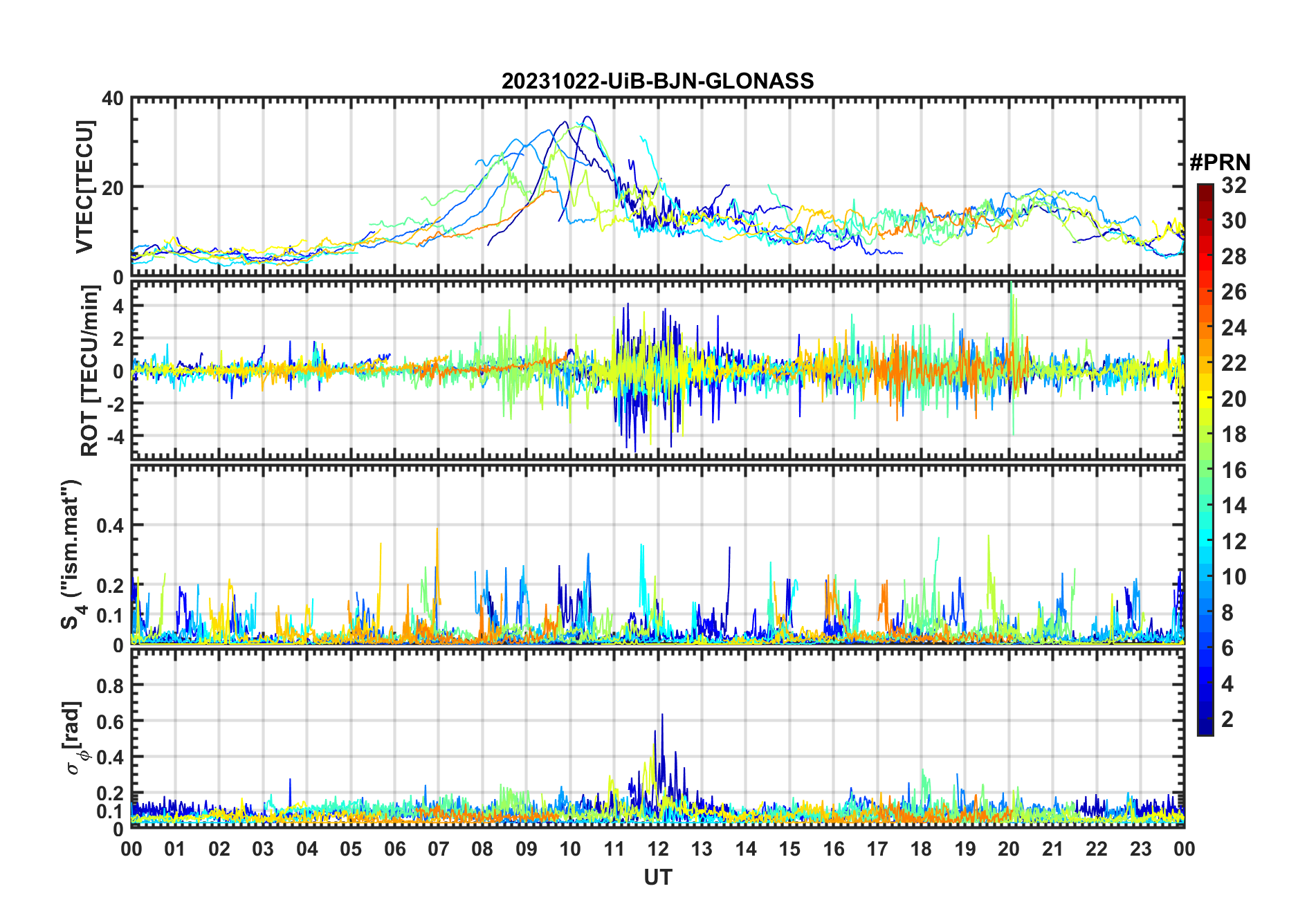The height and width of the screenshot is (920, 1316).
Task: Click the 17 hour tick on UT axis
Action: 877,849
